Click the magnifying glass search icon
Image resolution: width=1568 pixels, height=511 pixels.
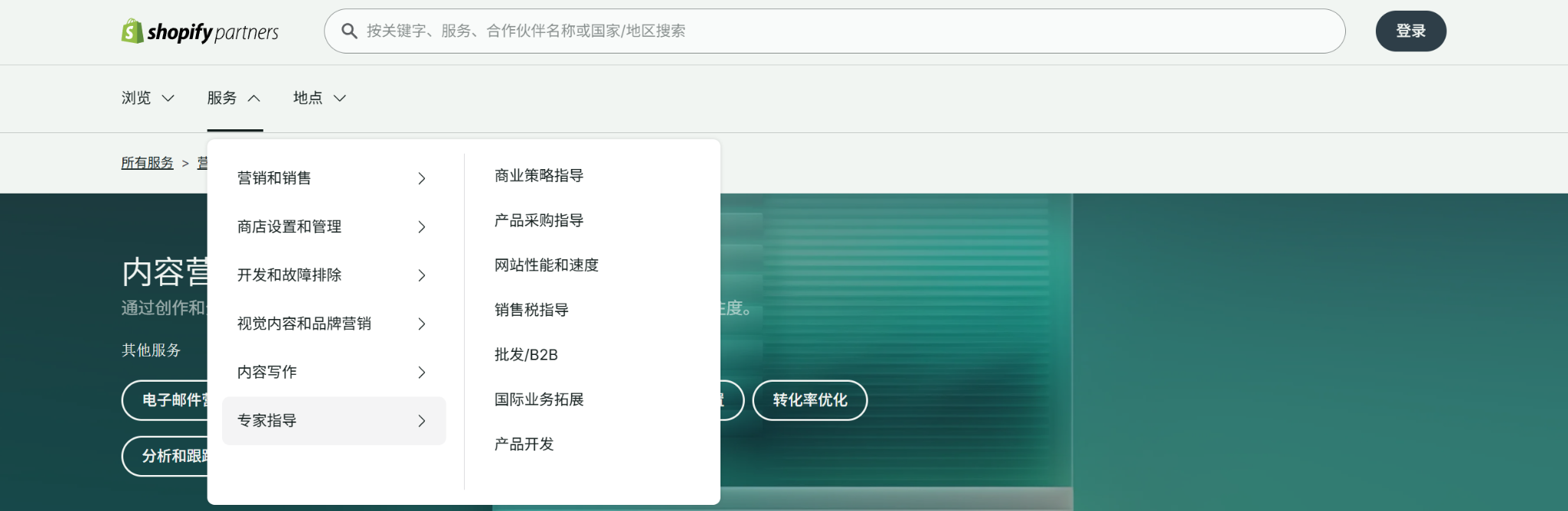tap(349, 31)
